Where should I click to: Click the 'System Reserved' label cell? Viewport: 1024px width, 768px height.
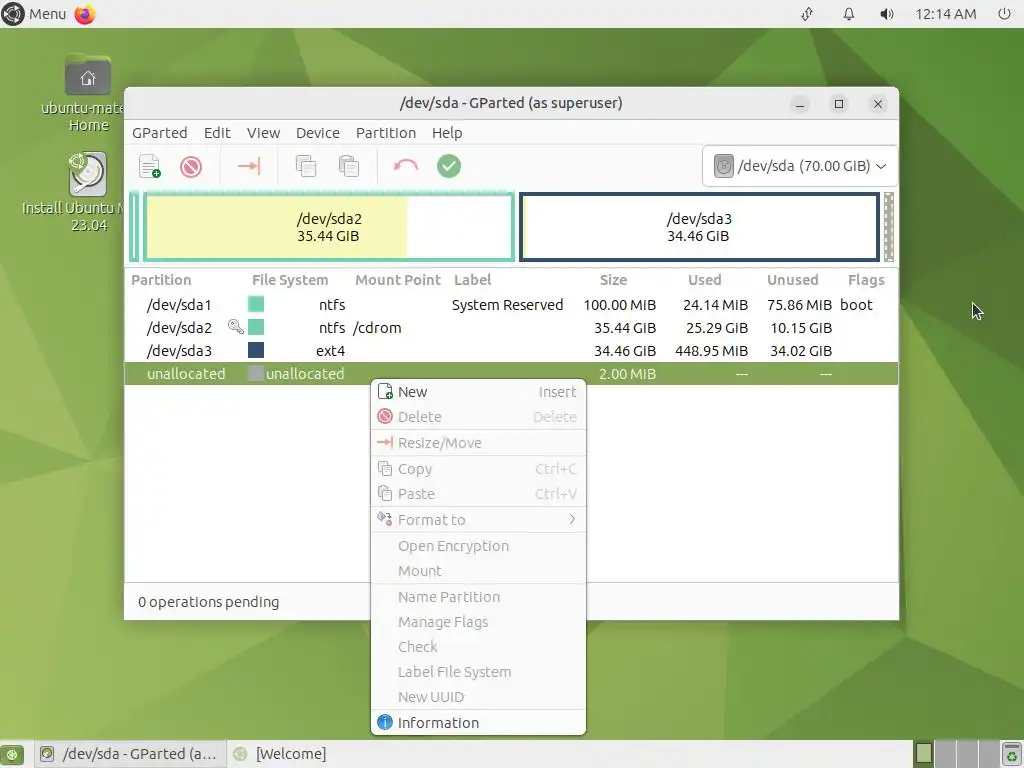[507, 305]
